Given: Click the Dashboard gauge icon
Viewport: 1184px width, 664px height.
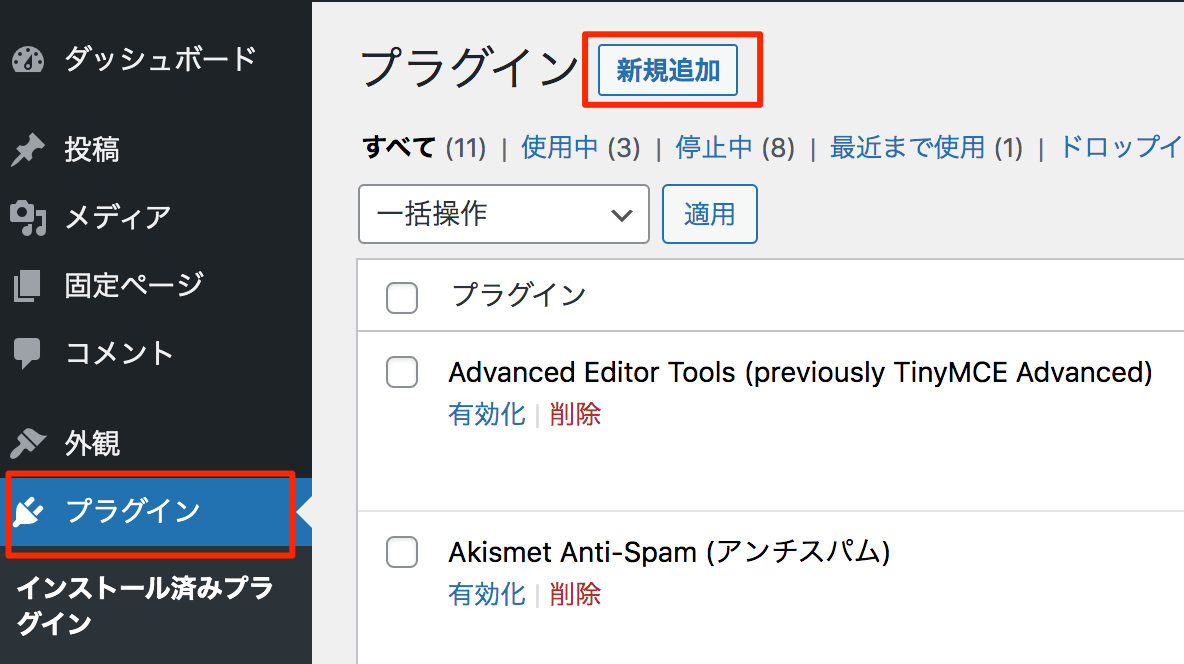Looking at the screenshot, I should click(x=28, y=60).
